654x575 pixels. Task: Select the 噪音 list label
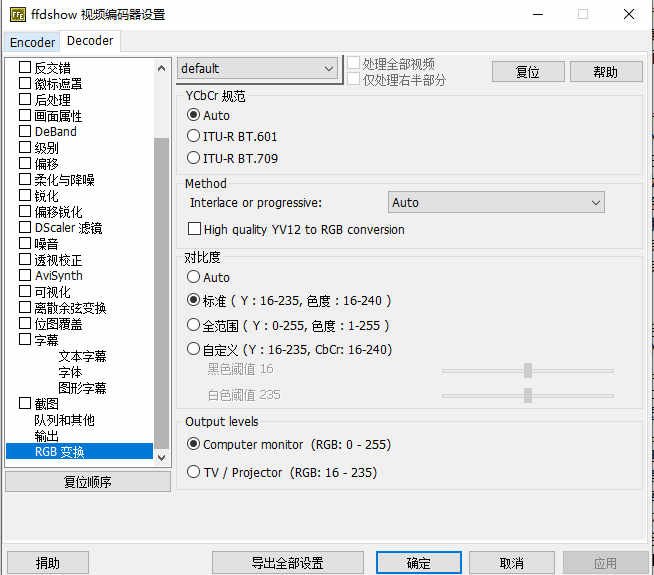pos(46,244)
